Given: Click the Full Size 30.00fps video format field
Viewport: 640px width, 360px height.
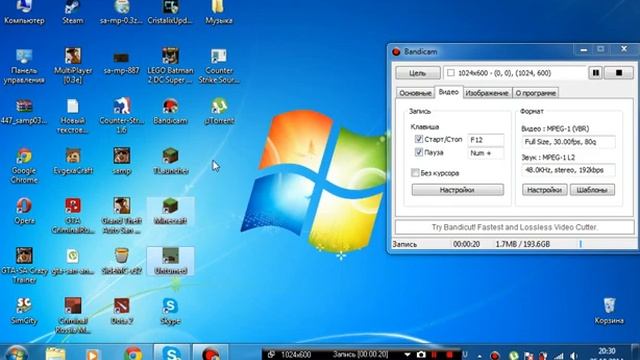Looking at the screenshot, I should (568, 142).
